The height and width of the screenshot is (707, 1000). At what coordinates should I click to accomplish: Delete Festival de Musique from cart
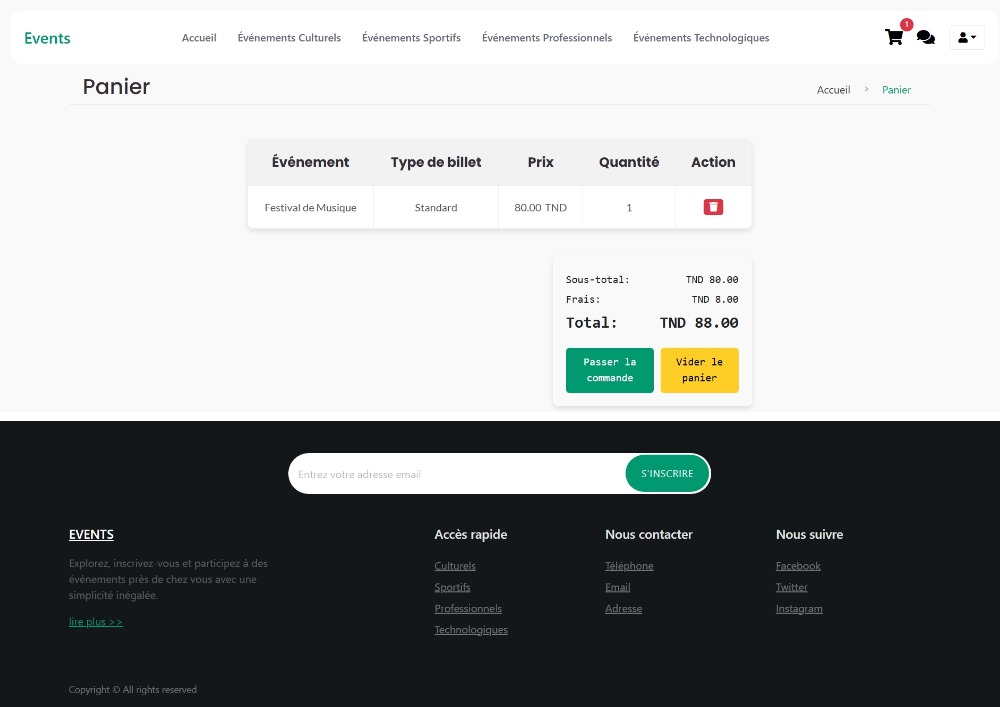(713, 207)
